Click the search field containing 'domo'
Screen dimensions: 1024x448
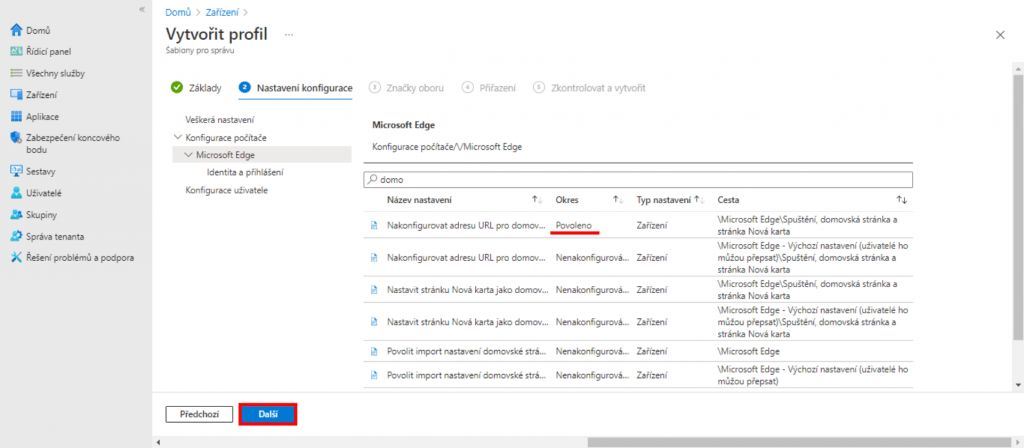click(x=640, y=179)
